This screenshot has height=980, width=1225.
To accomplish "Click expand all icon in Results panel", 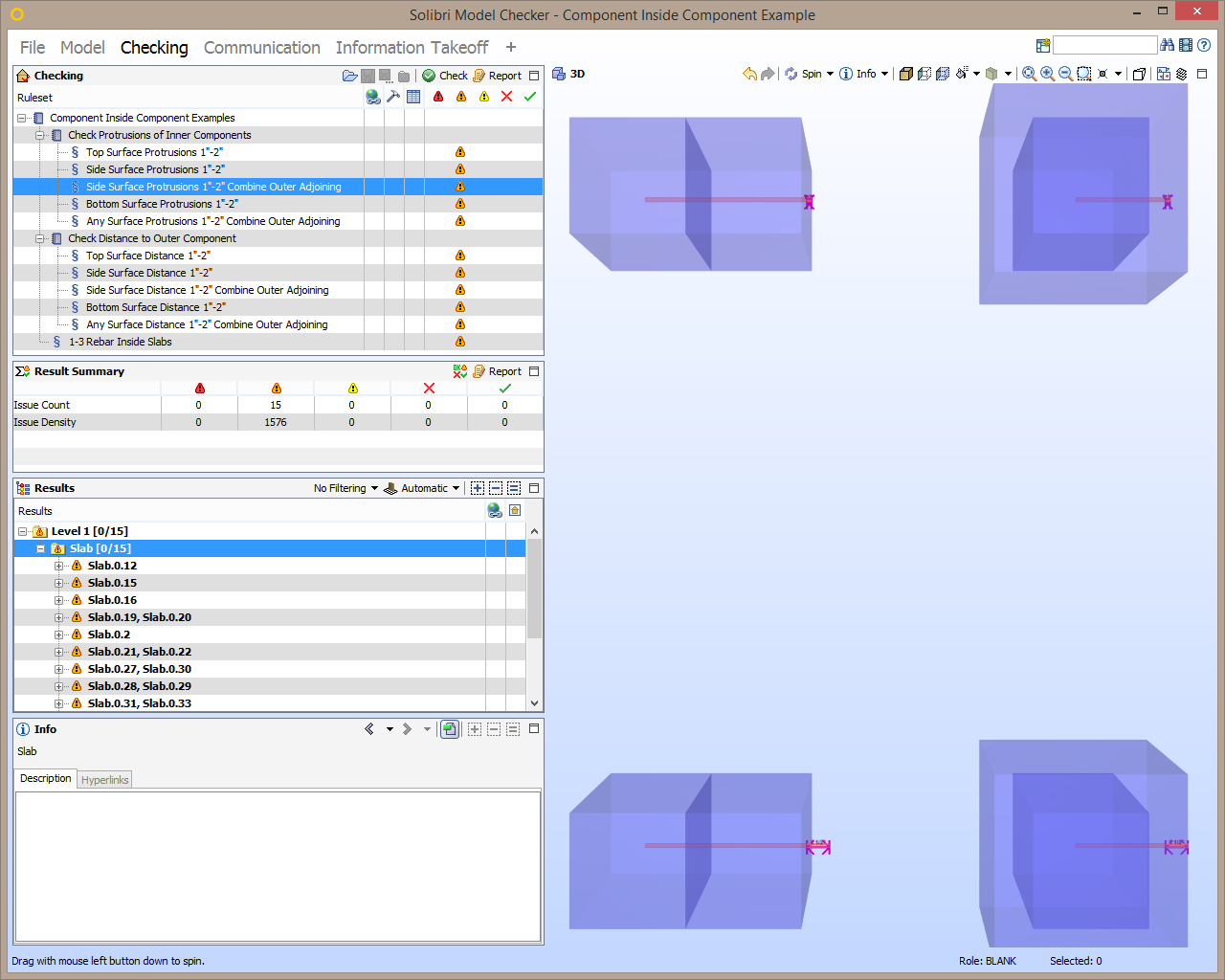I will 478,488.
